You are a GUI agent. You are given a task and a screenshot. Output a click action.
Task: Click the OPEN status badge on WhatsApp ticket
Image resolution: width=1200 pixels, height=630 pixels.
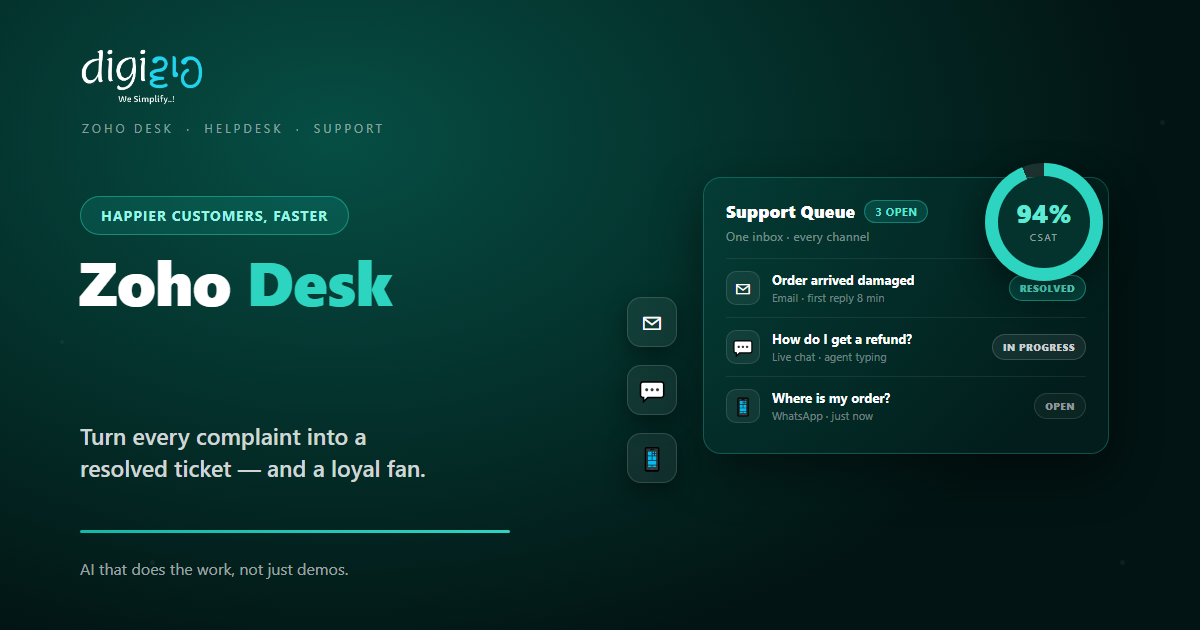pyautogui.click(x=1060, y=406)
